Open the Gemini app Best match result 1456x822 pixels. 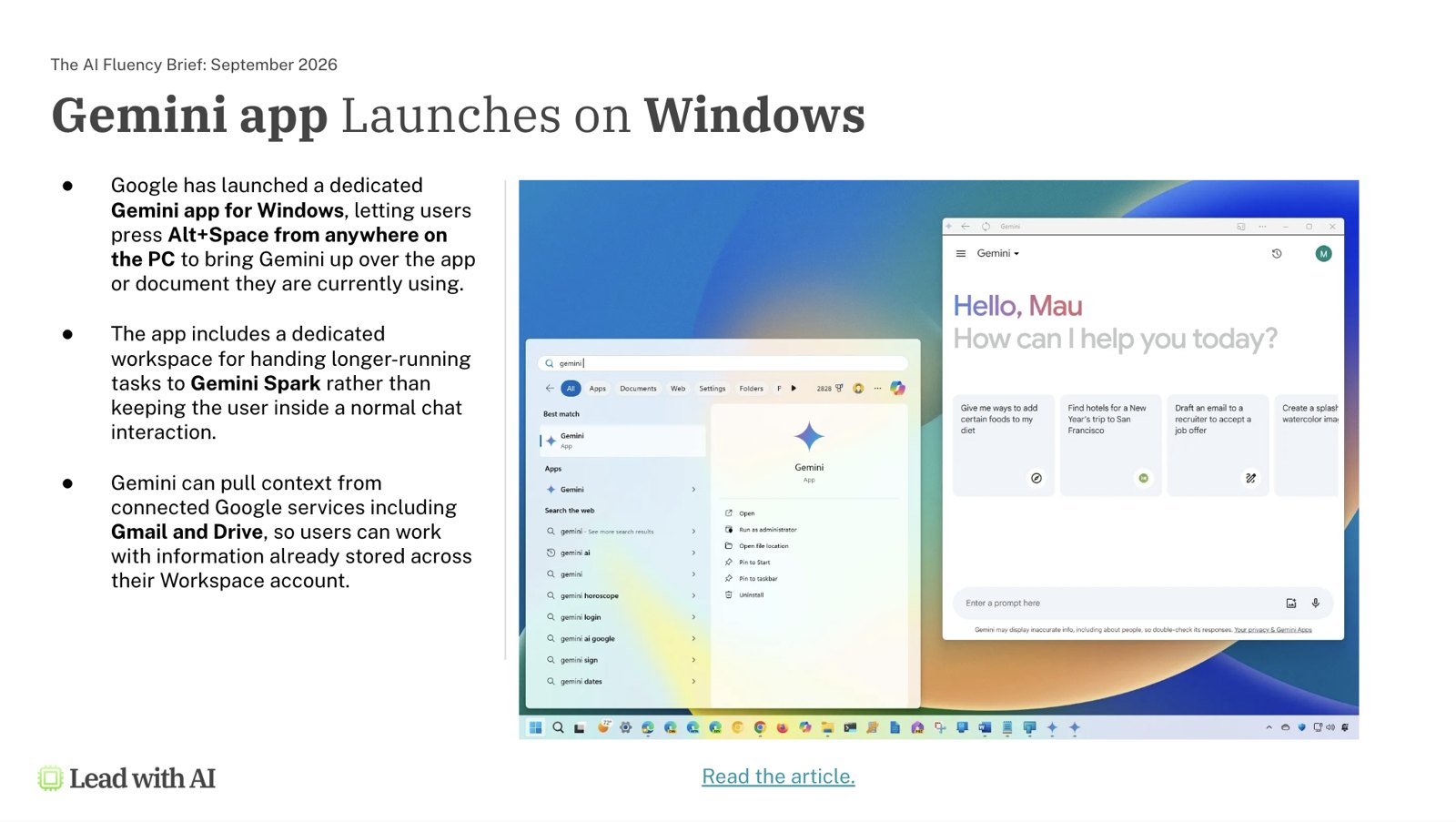(622, 441)
